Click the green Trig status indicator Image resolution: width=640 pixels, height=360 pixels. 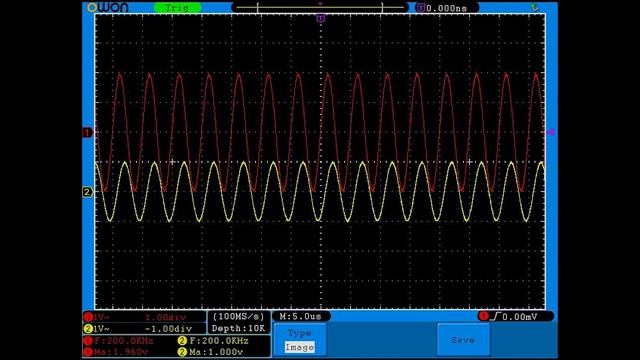177,8
